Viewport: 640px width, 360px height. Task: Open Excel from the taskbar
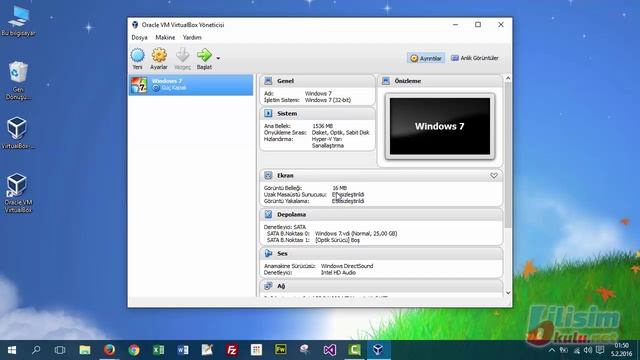point(158,350)
